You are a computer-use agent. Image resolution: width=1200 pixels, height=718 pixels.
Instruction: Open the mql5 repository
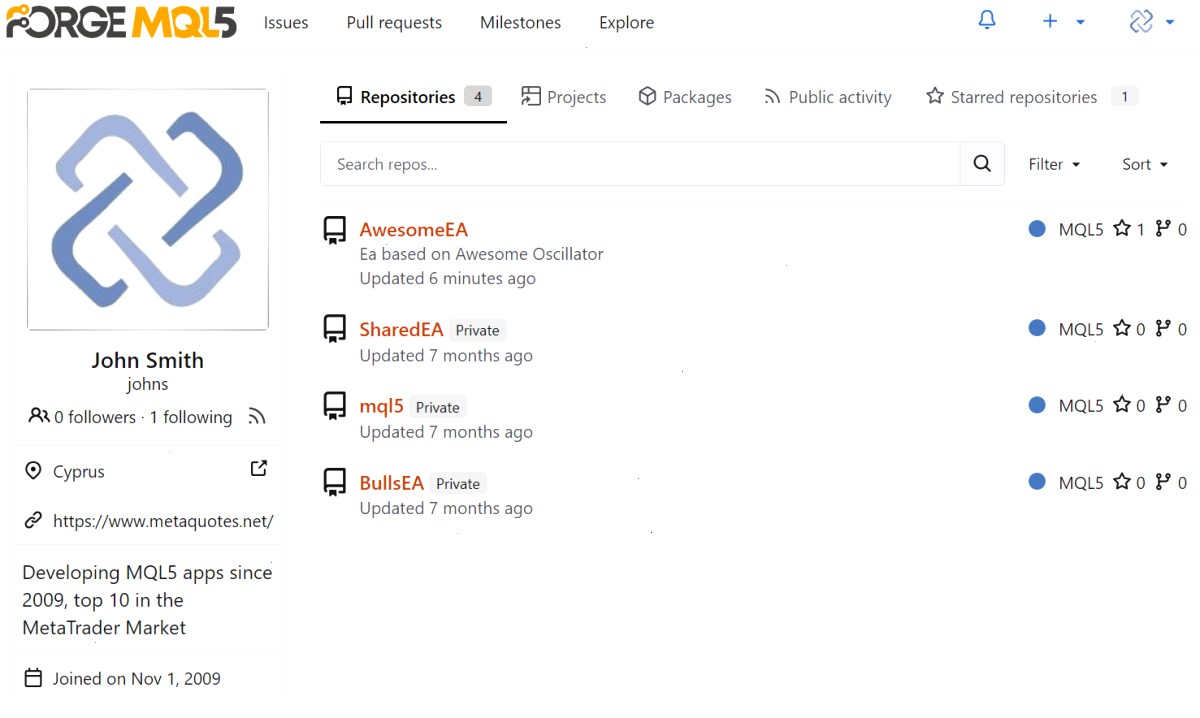(382, 406)
